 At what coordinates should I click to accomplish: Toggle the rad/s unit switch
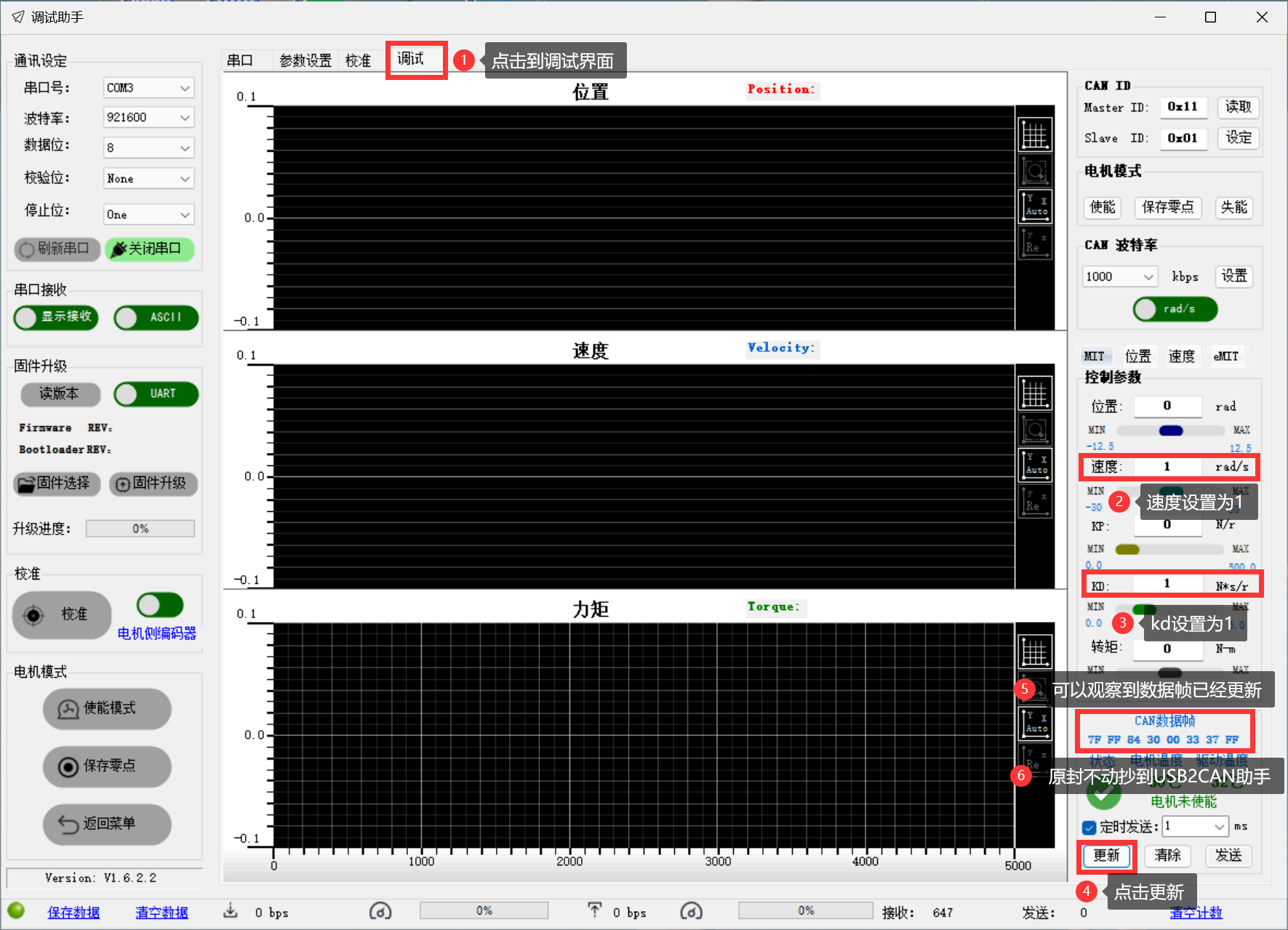(1175, 309)
